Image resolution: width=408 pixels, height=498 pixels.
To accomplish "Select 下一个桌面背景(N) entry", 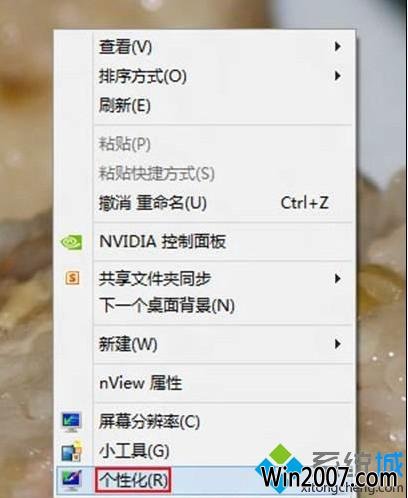I will pos(223,305).
